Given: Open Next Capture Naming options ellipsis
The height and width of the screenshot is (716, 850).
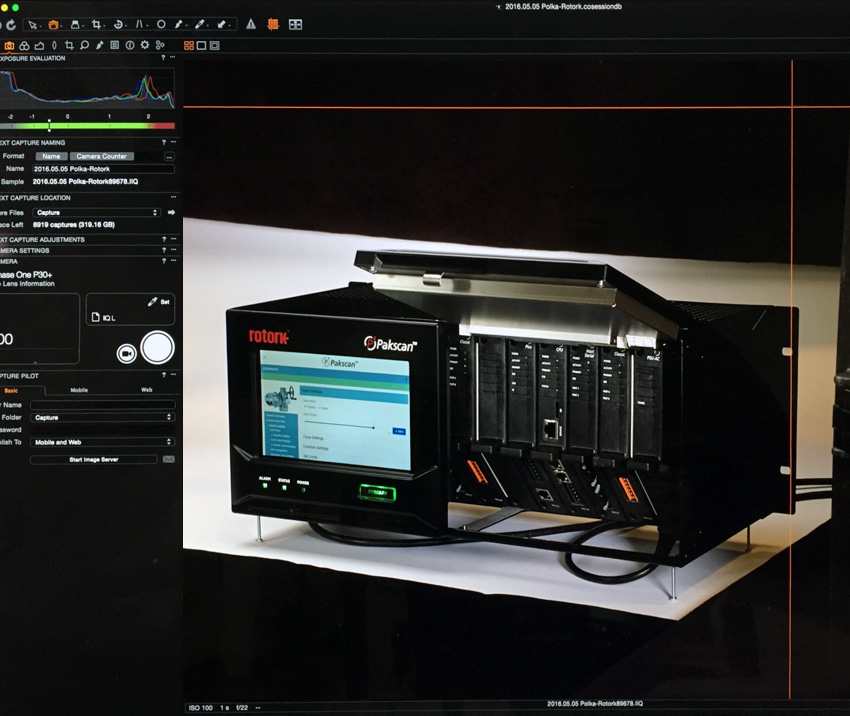Looking at the screenshot, I should click(x=173, y=143).
